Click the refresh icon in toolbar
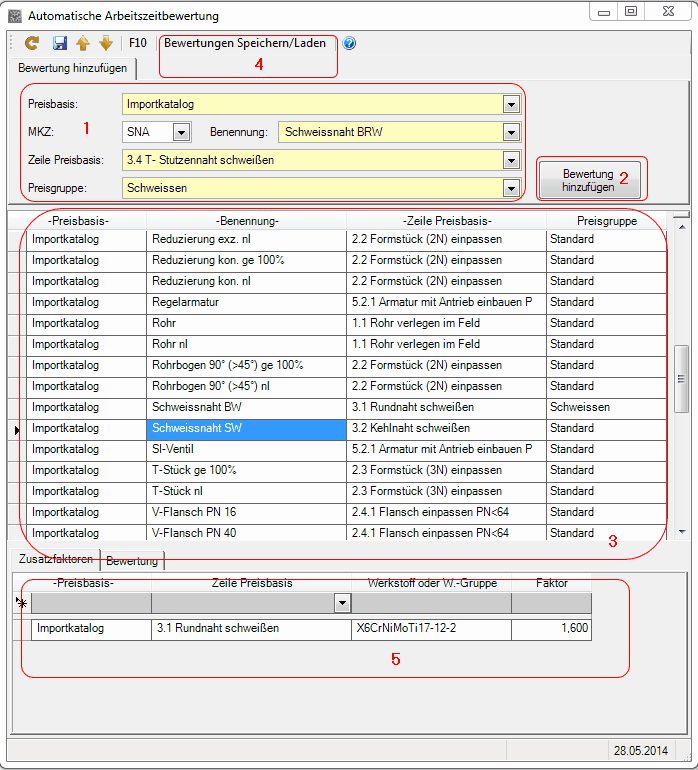 point(32,43)
